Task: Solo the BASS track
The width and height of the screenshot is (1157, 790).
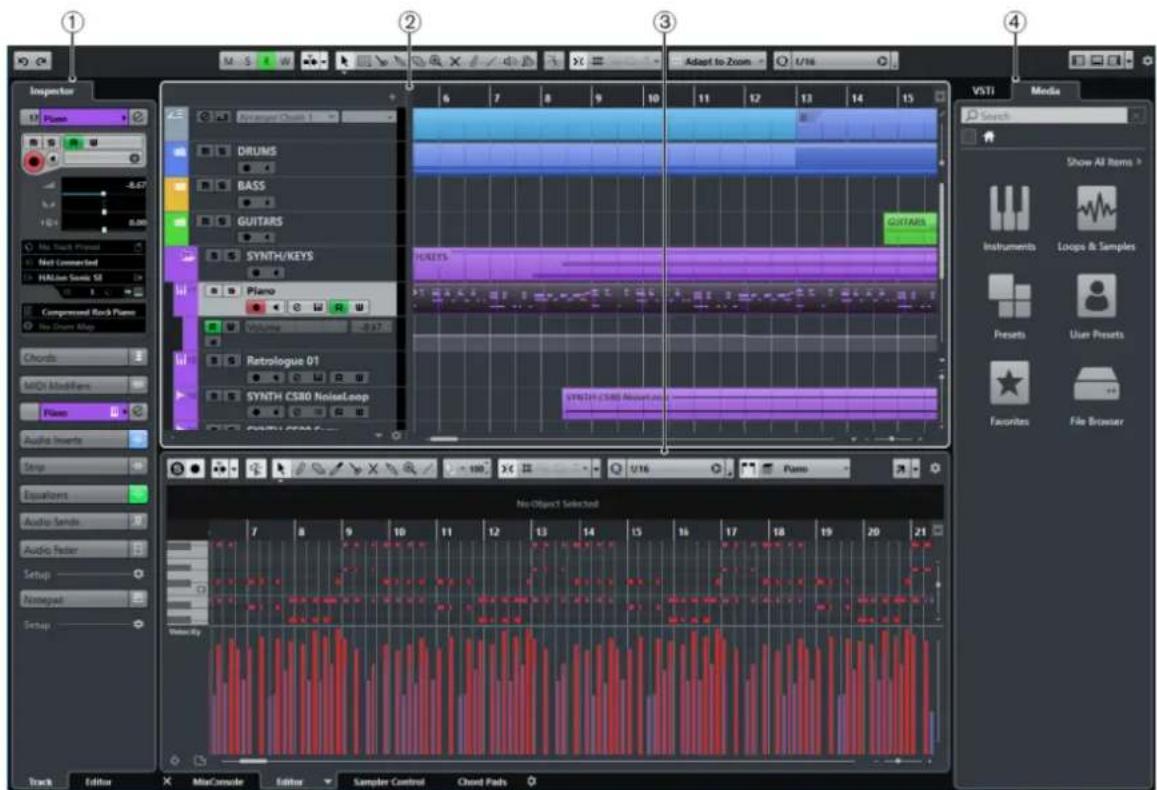Action: click(223, 185)
